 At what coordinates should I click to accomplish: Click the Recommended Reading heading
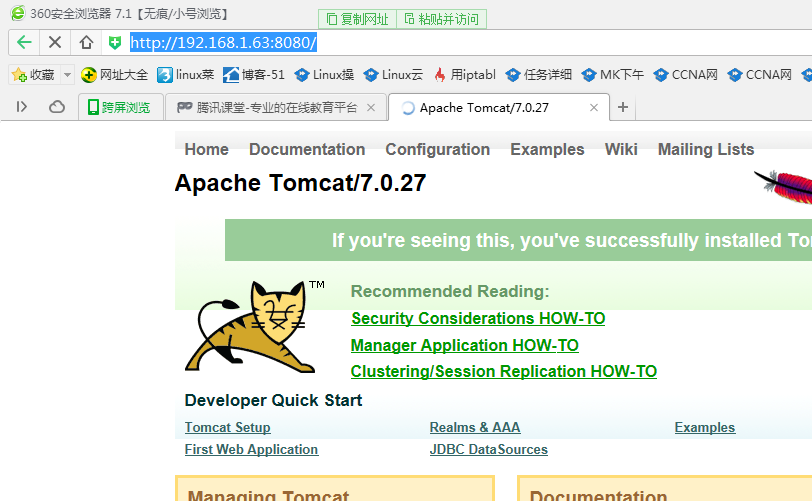(450, 291)
